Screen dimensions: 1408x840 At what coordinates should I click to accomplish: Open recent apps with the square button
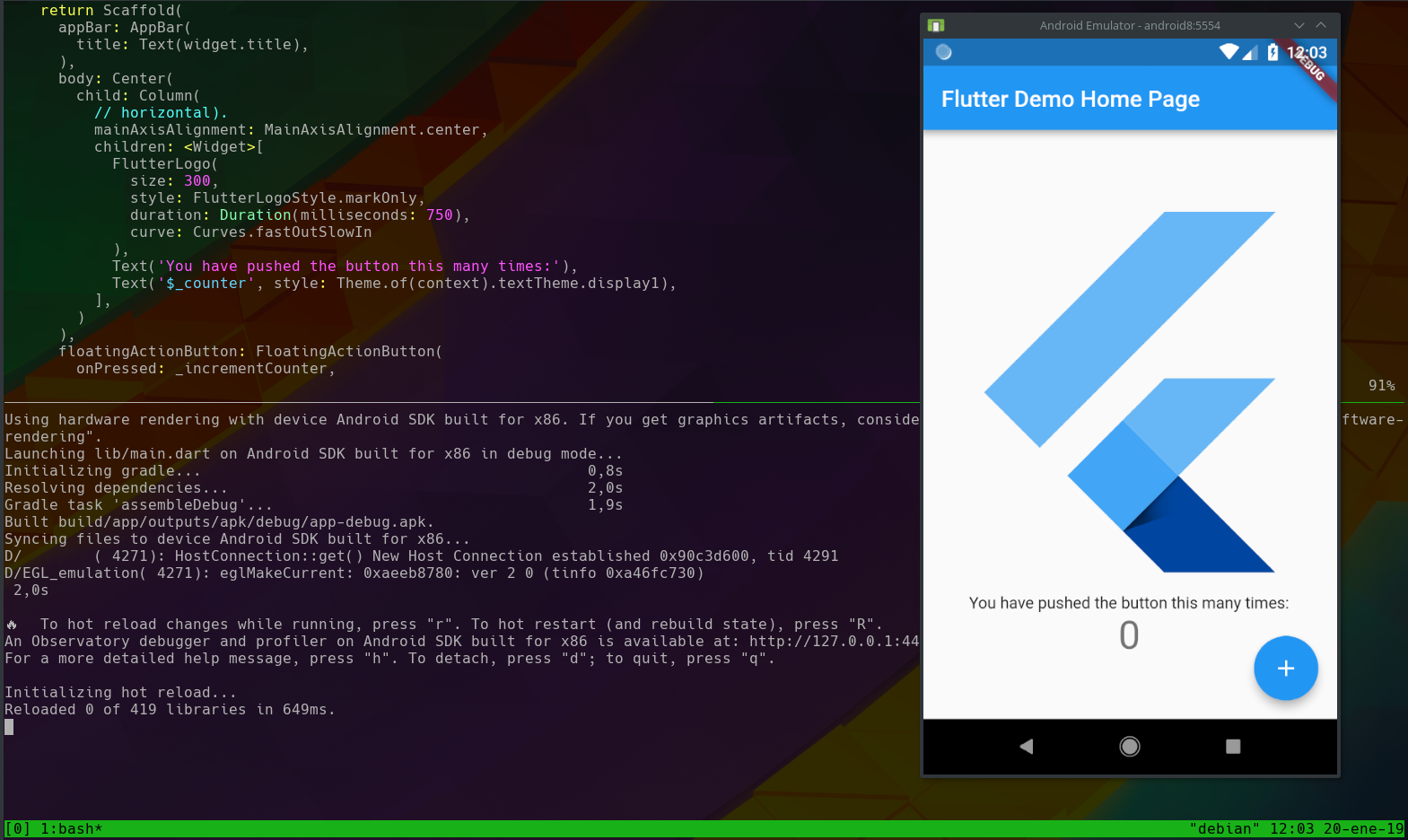coord(1233,747)
